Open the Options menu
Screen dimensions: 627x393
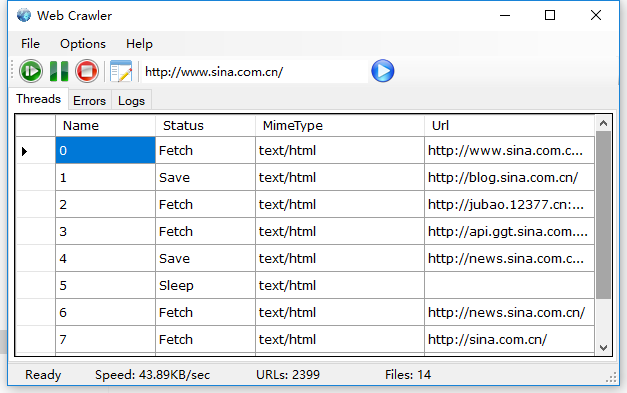coord(83,44)
